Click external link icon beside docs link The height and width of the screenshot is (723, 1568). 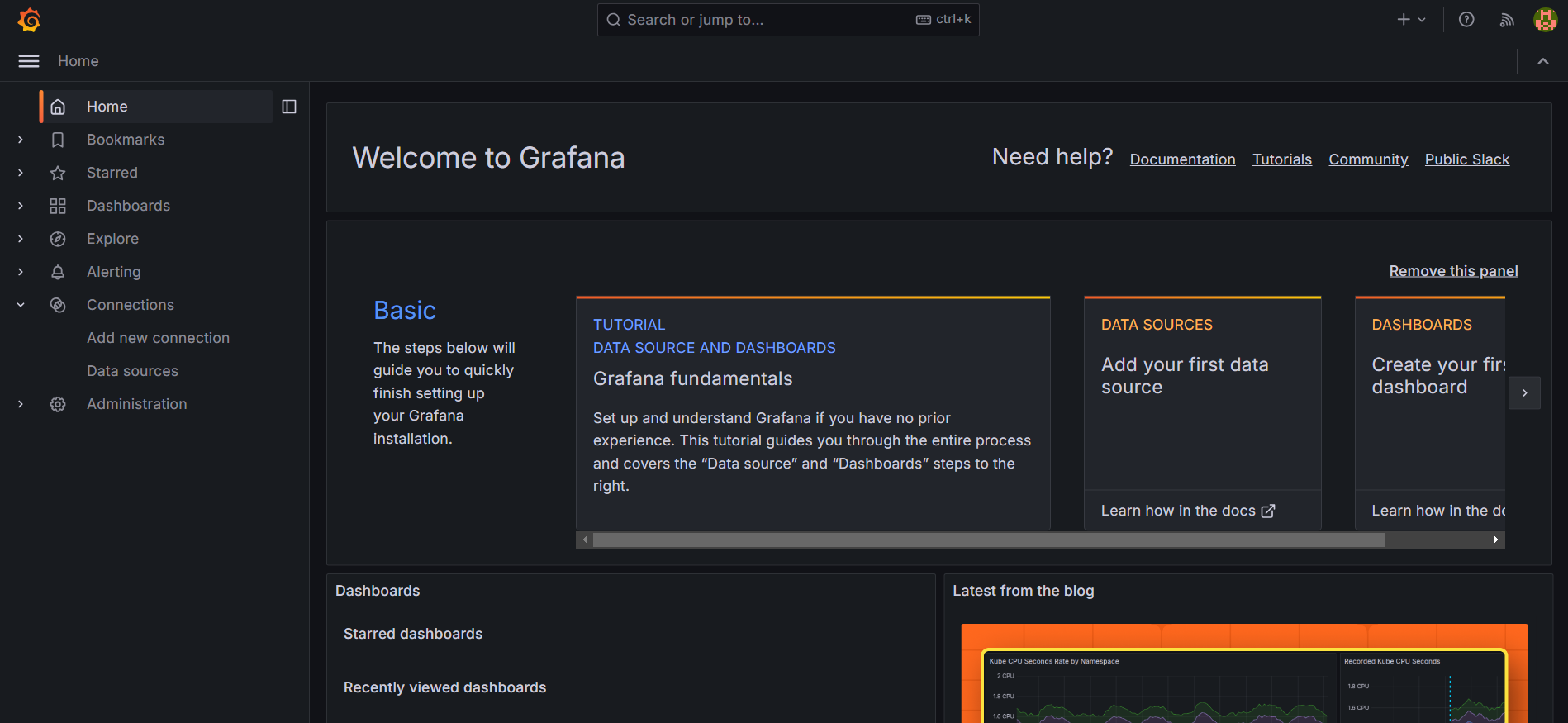pyautogui.click(x=1268, y=511)
